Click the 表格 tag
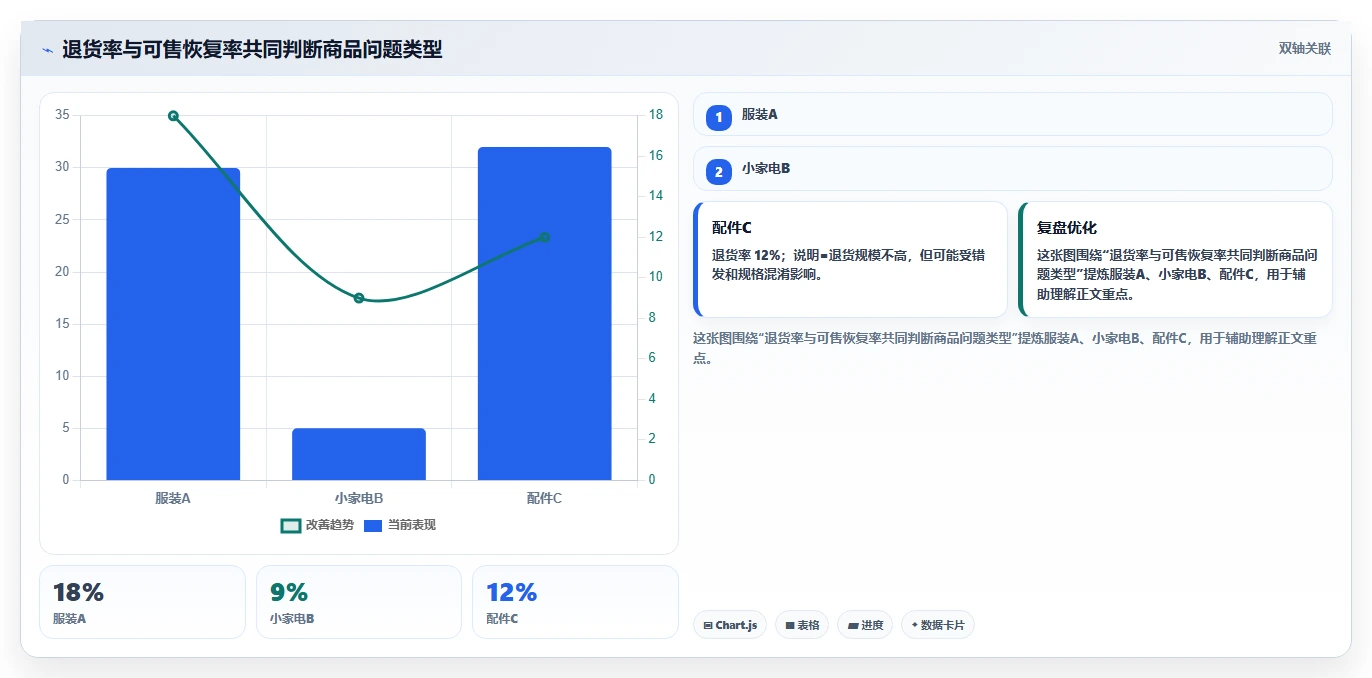This screenshot has width=1372, height=678. pos(802,625)
